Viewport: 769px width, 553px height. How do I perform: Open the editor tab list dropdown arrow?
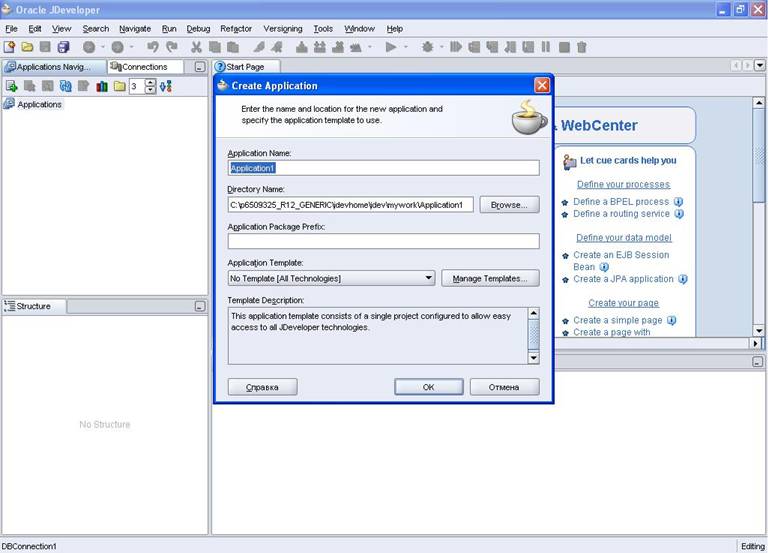coord(760,65)
